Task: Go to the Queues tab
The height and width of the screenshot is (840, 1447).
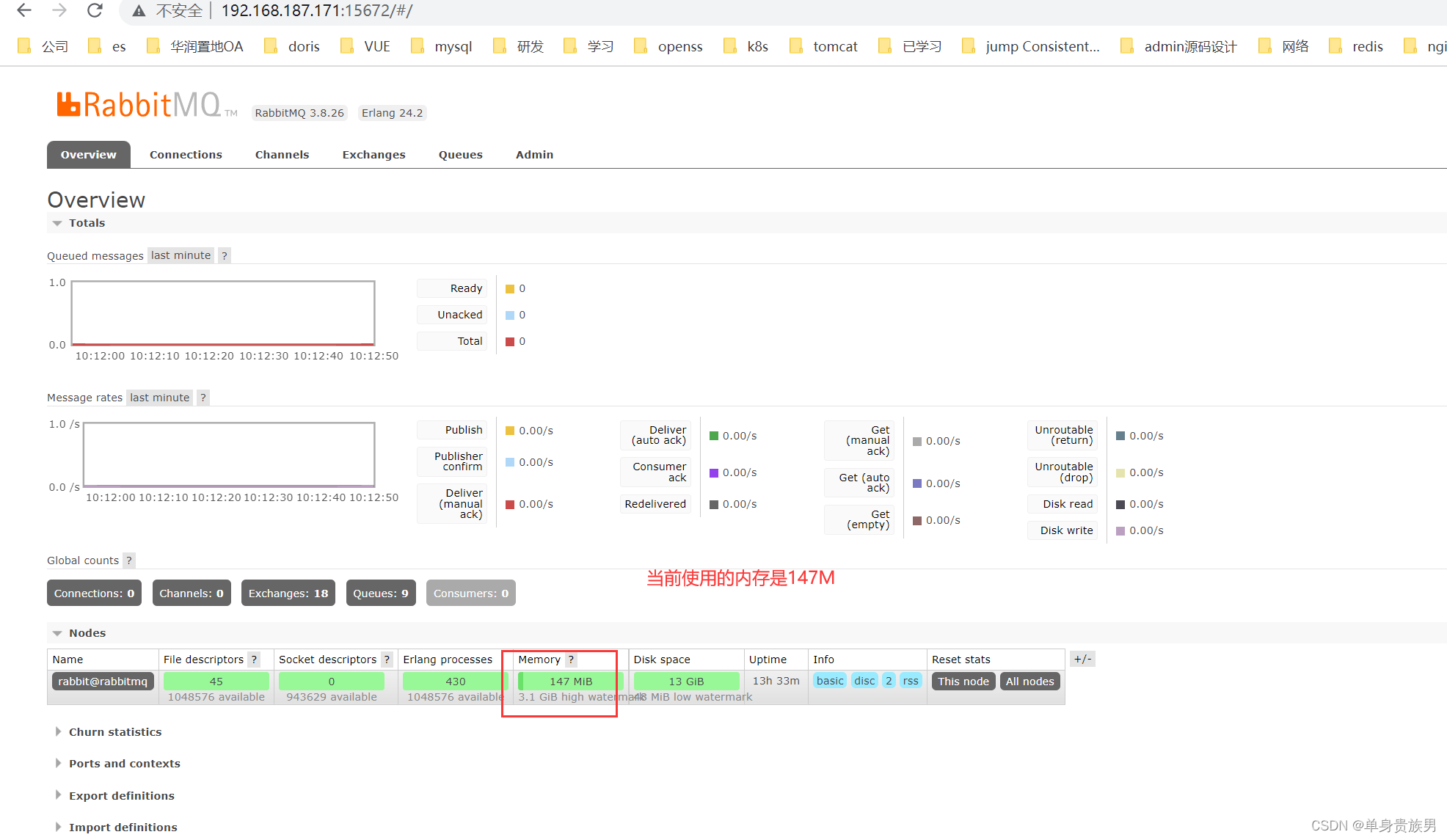Action: coord(461,155)
